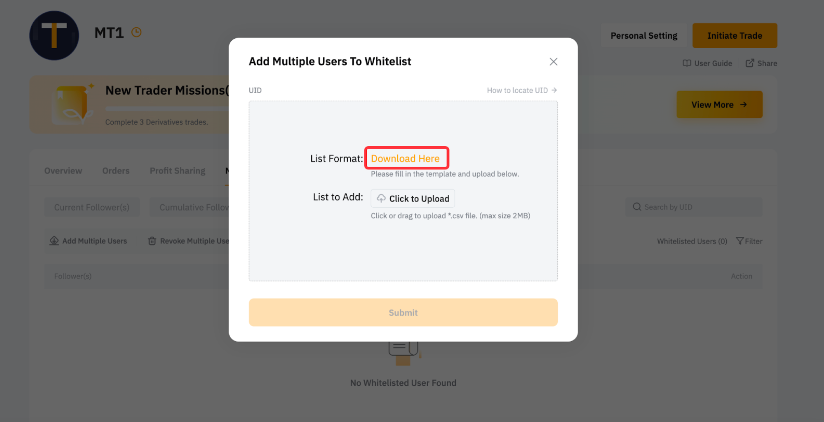This screenshot has width=824, height=422.
Task: Click the Revoke Multiple Users trash icon
Action: [152, 241]
